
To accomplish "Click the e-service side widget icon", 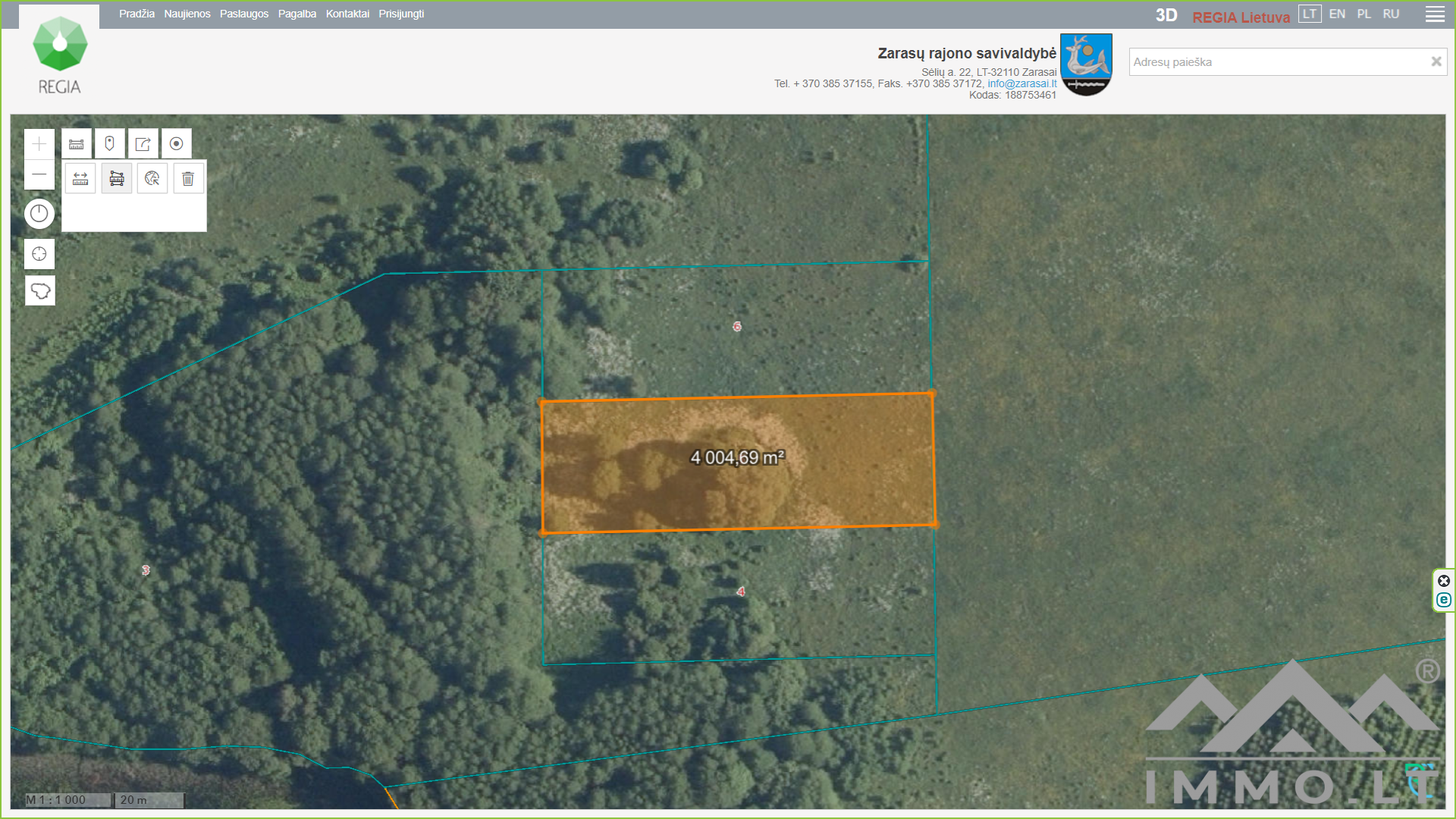I will (1444, 600).
